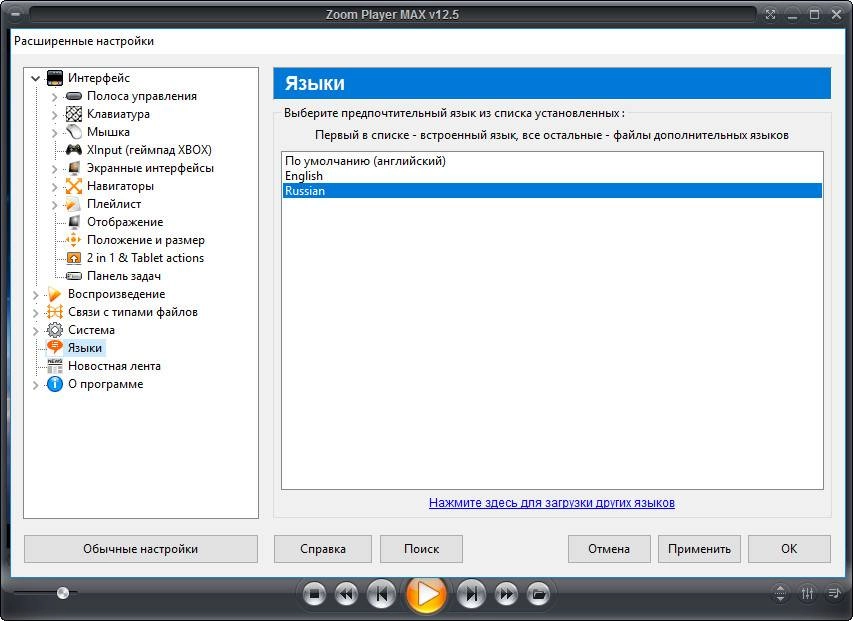Open the playlist editor icon

[x=834, y=594]
